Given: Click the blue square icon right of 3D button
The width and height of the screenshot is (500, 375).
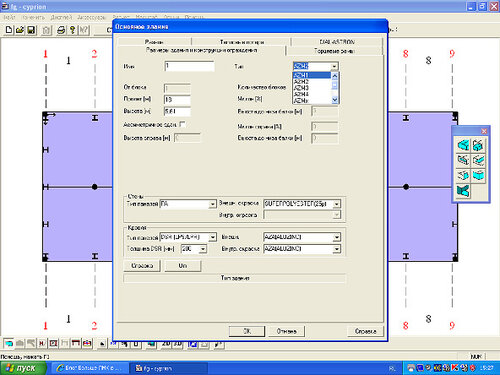Looking at the screenshot, I should pyautogui.click(x=192, y=344).
